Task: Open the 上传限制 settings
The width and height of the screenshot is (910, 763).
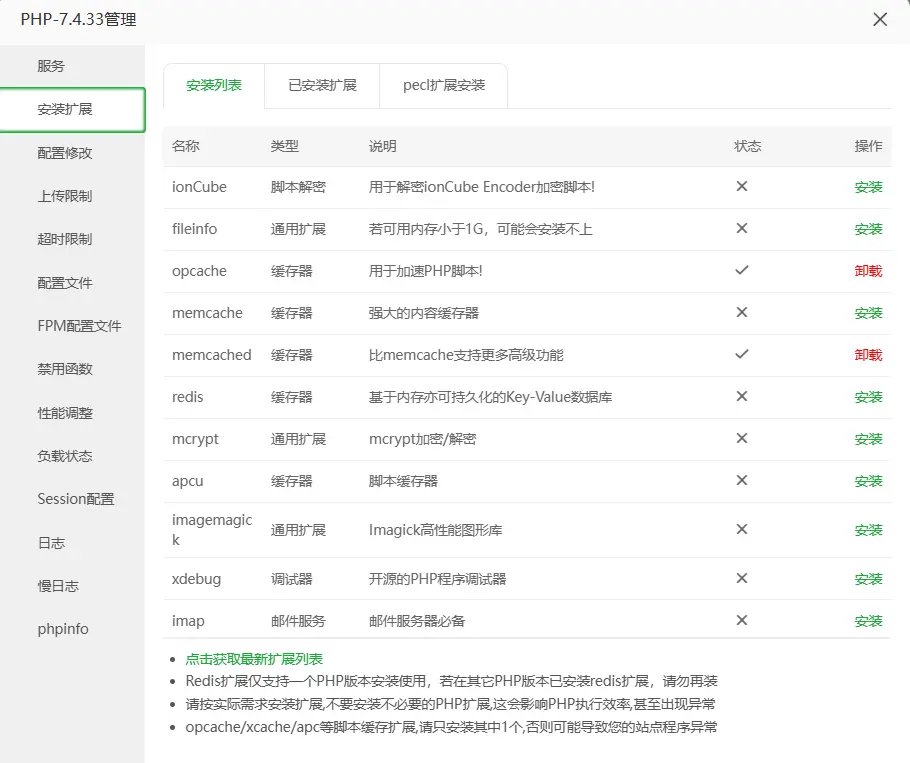Action: point(62,195)
